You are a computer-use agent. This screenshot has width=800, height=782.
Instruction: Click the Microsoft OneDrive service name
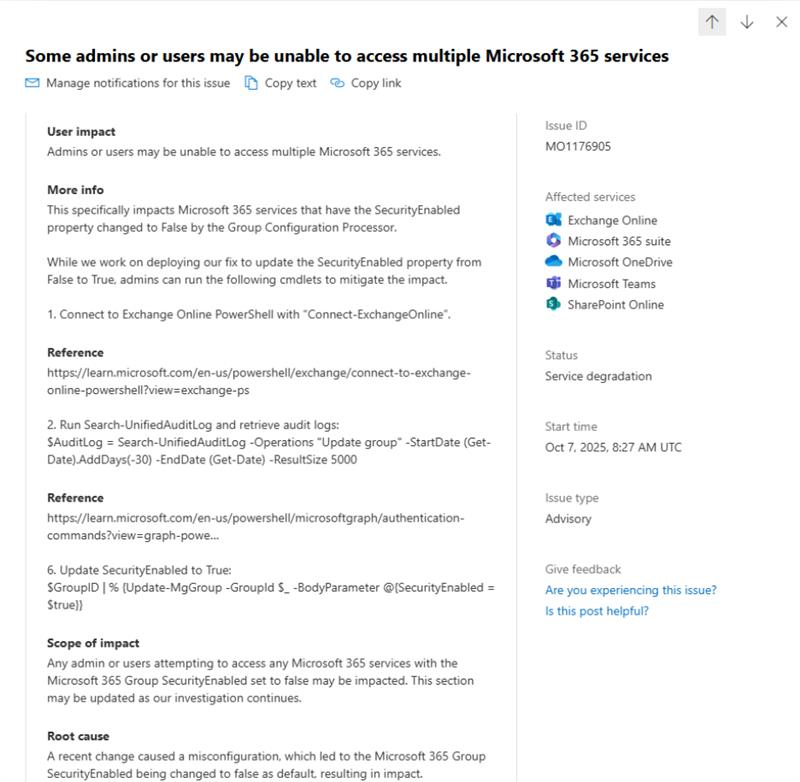(620, 262)
